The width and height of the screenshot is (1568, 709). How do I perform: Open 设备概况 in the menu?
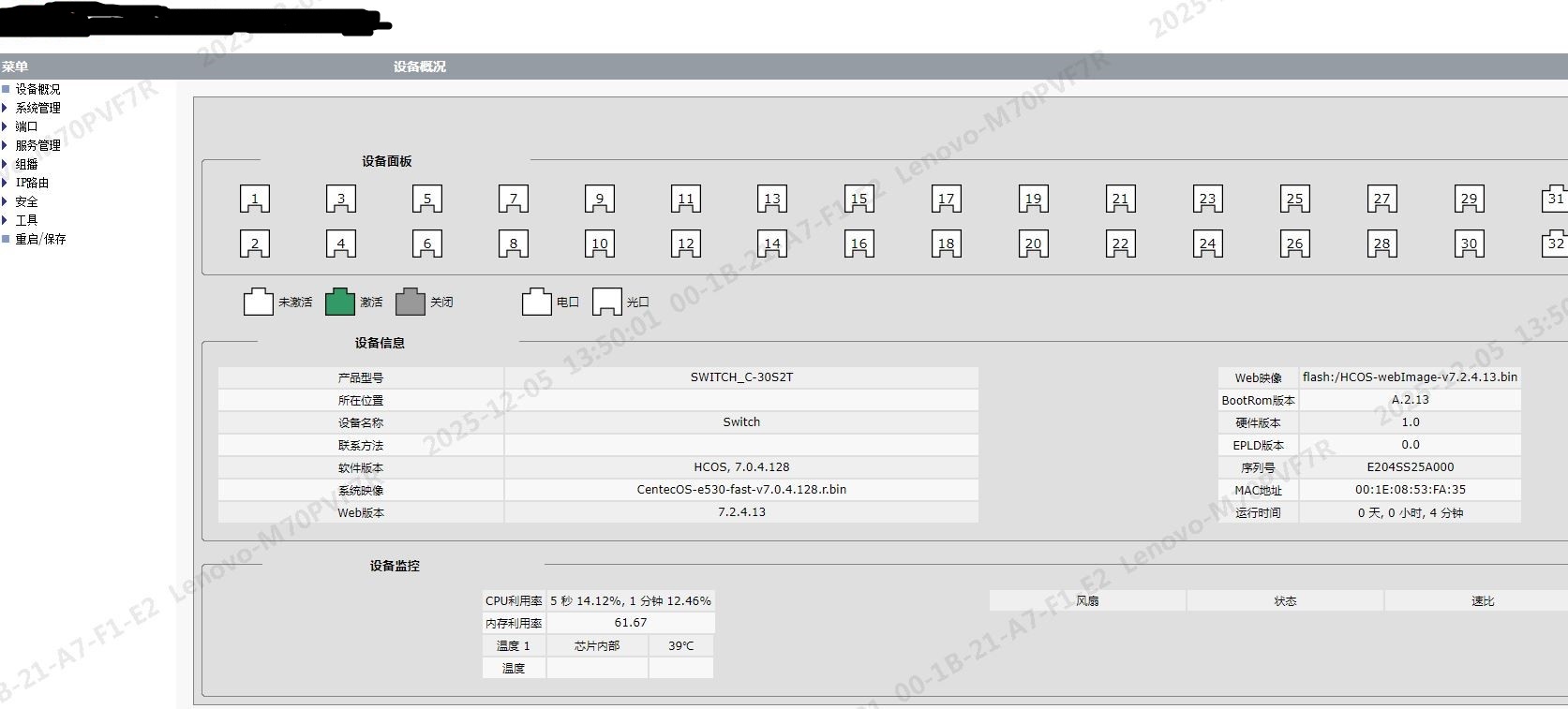37,89
